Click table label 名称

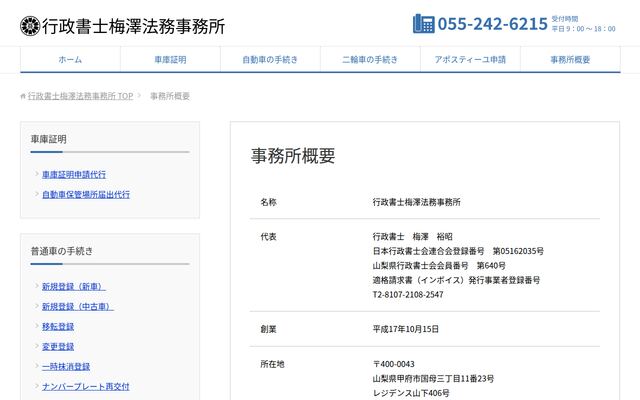tap(269, 202)
